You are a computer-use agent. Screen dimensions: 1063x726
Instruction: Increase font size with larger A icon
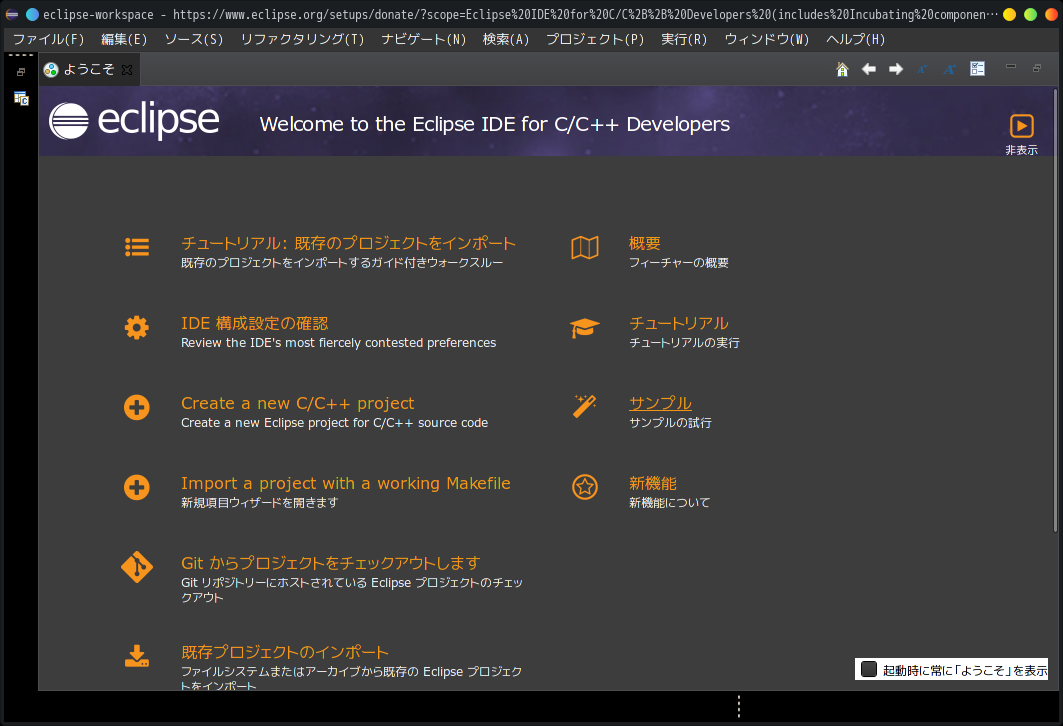pos(949,69)
